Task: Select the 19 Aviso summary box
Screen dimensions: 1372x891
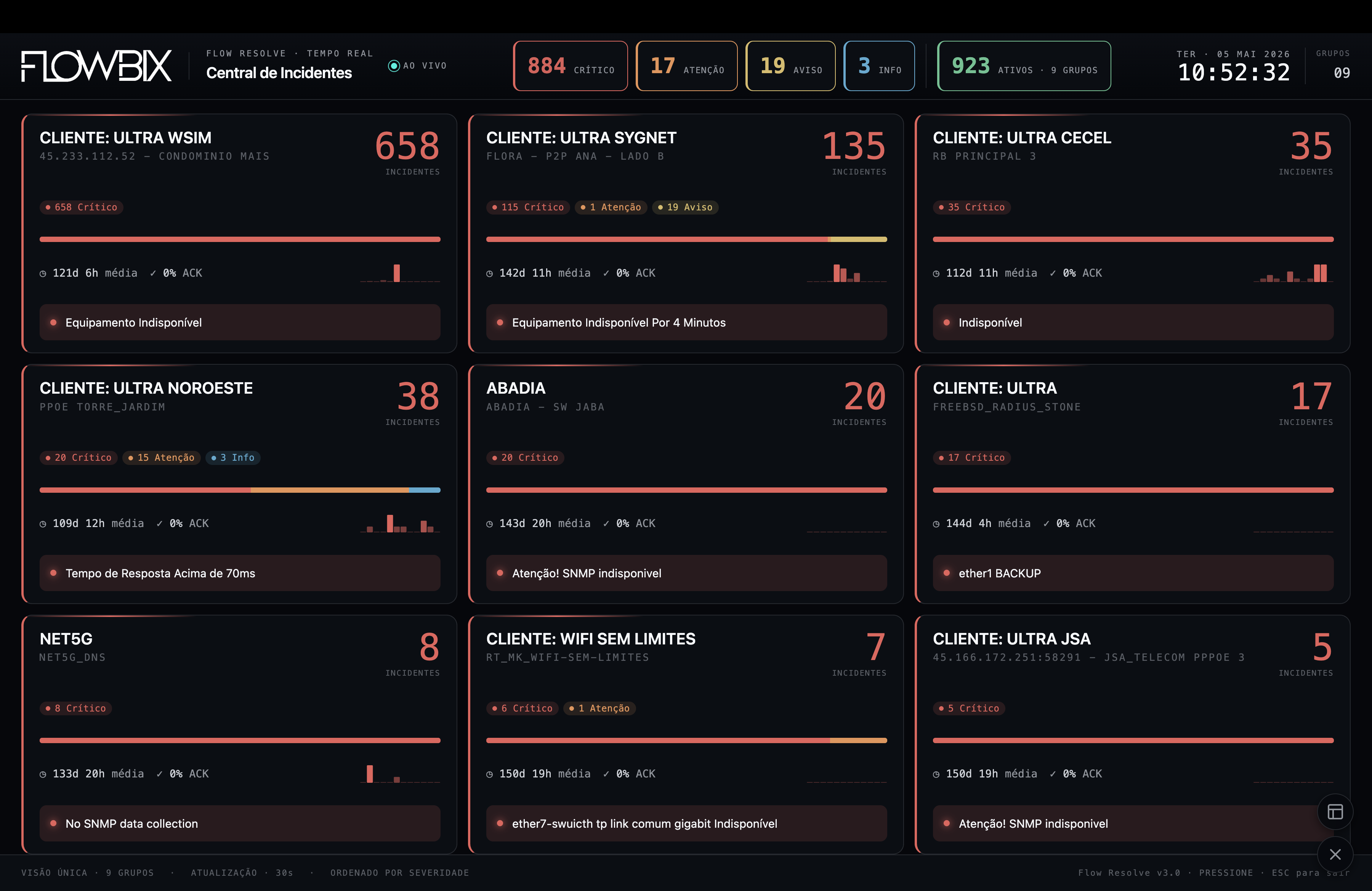Action: [790, 66]
